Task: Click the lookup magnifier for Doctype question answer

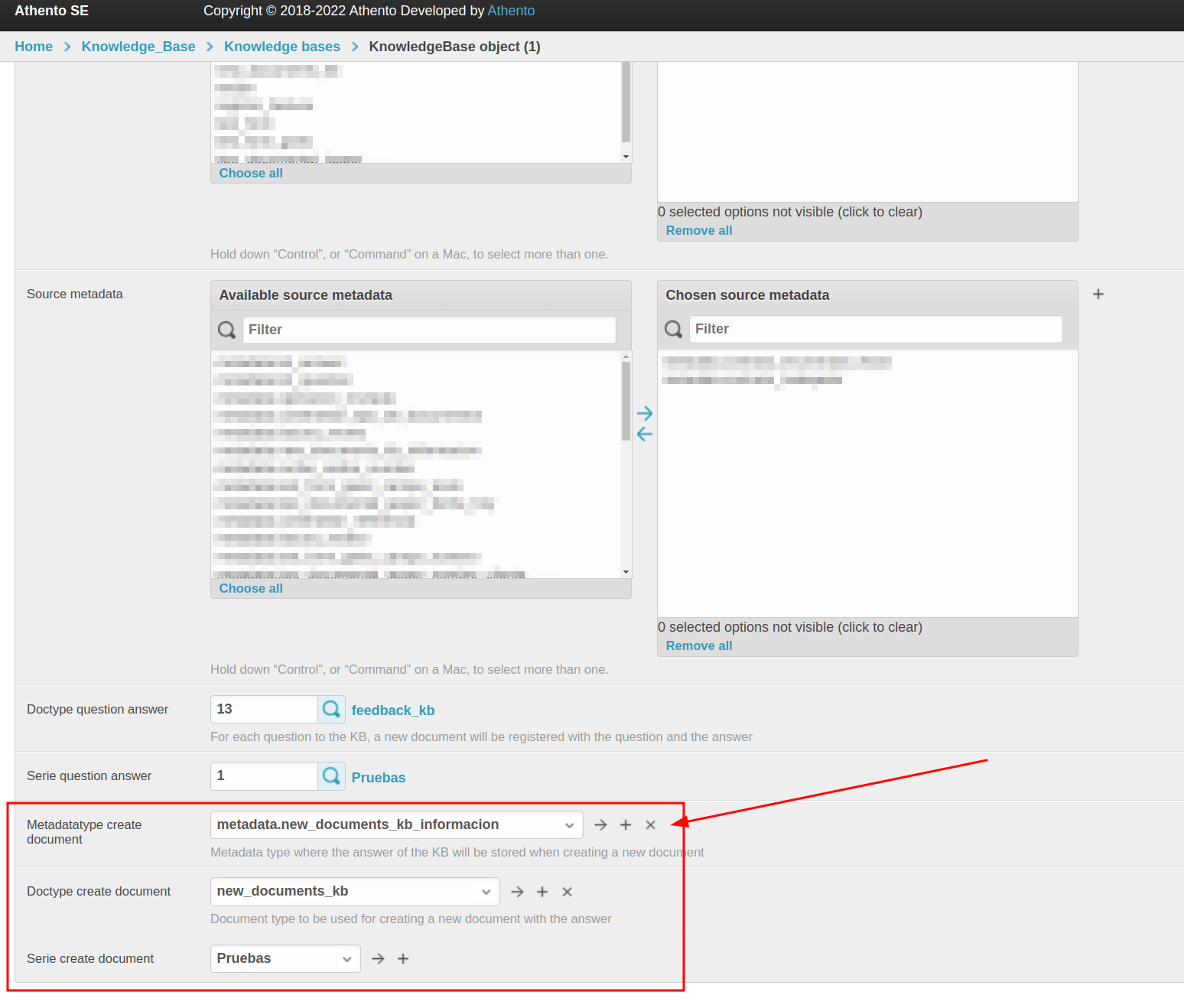Action: click(331, 710)
